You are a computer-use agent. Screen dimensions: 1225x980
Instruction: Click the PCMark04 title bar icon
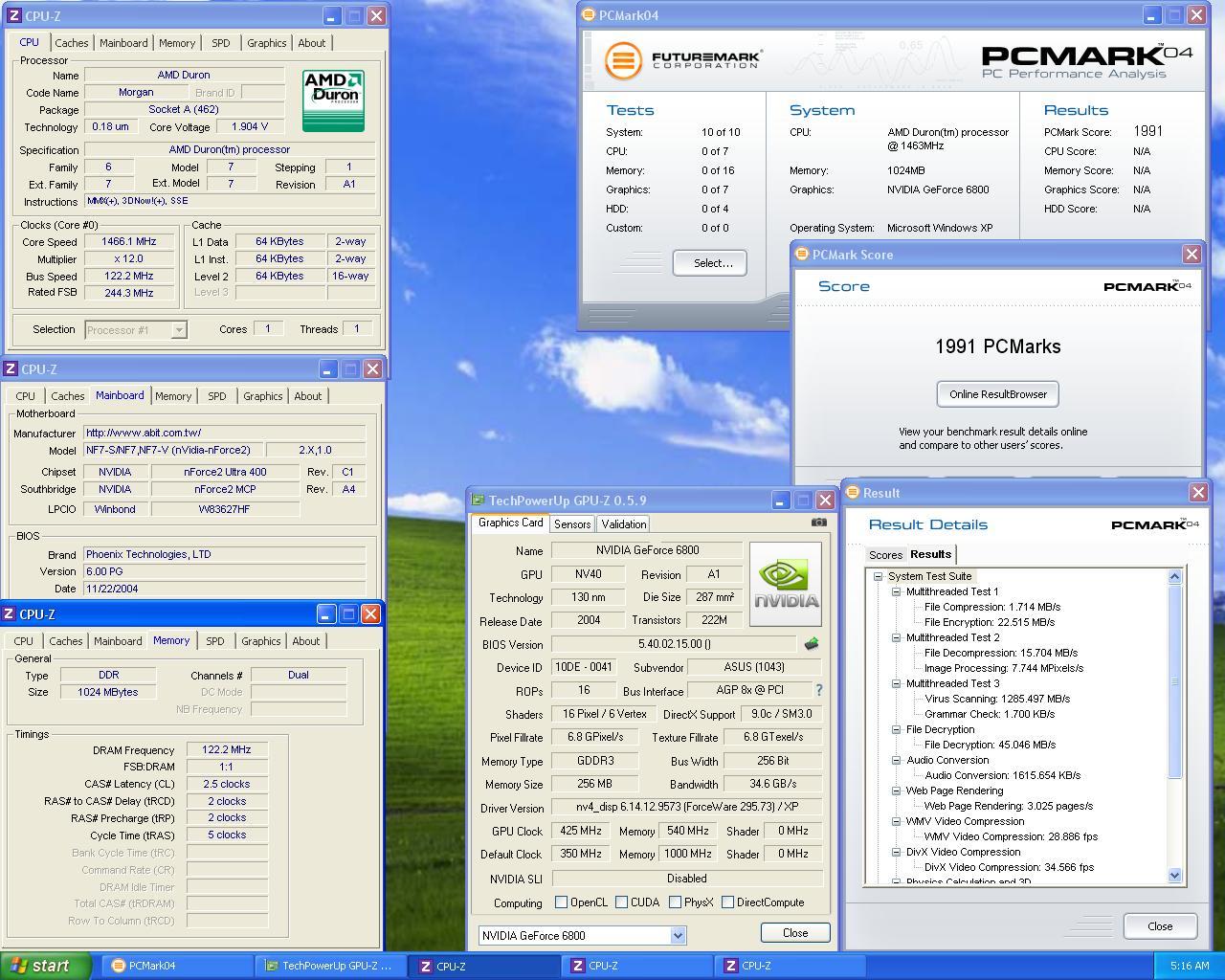589,15
